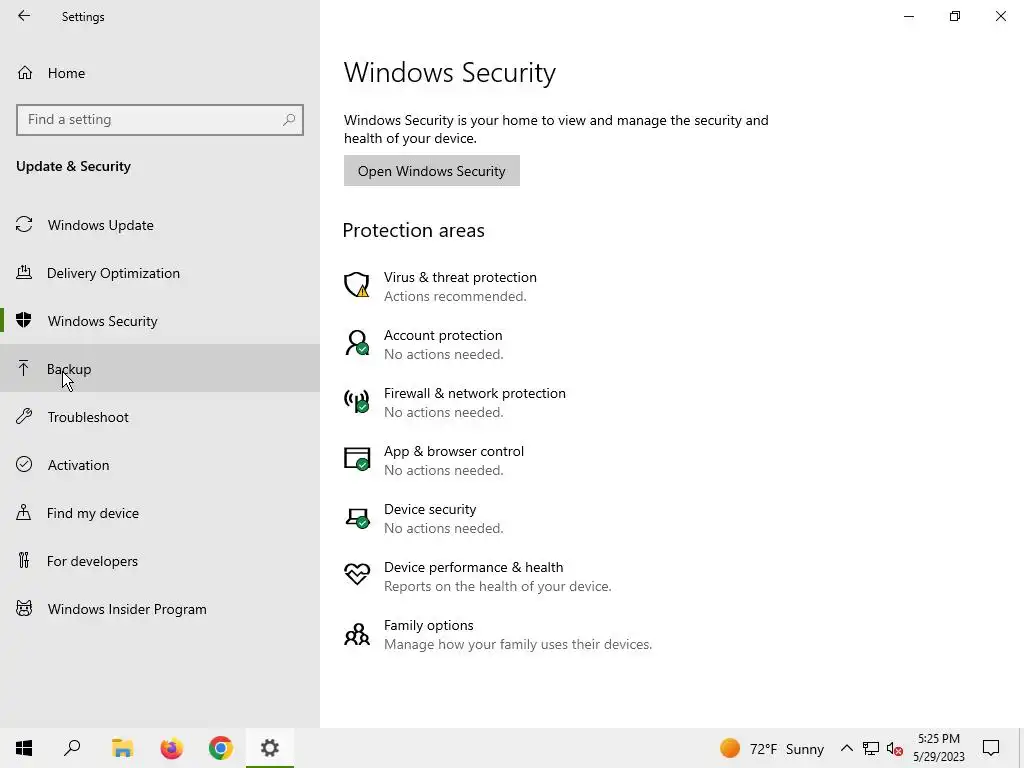Open Family options area

click(x=428, y=626)
